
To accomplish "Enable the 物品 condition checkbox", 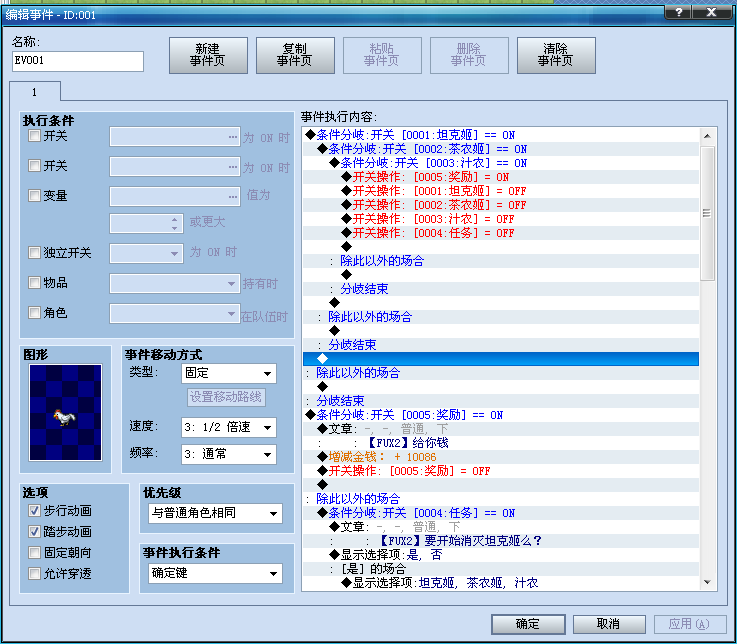I will coord(34,283).
